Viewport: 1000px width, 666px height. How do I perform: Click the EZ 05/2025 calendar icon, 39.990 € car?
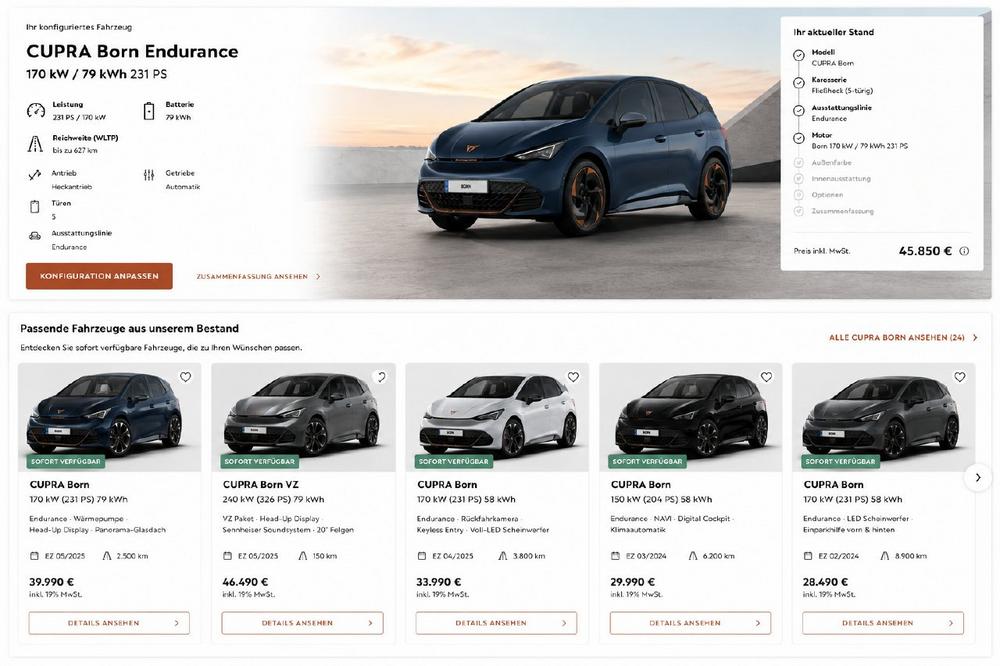[x=34, y=556]
